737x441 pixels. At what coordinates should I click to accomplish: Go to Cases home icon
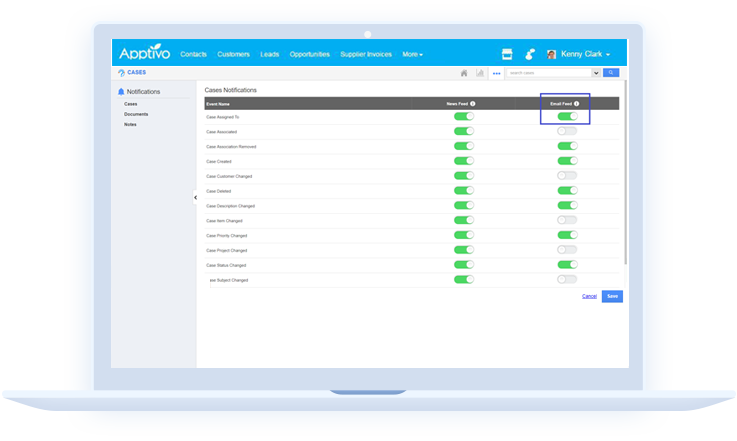(x=464, y=73)
